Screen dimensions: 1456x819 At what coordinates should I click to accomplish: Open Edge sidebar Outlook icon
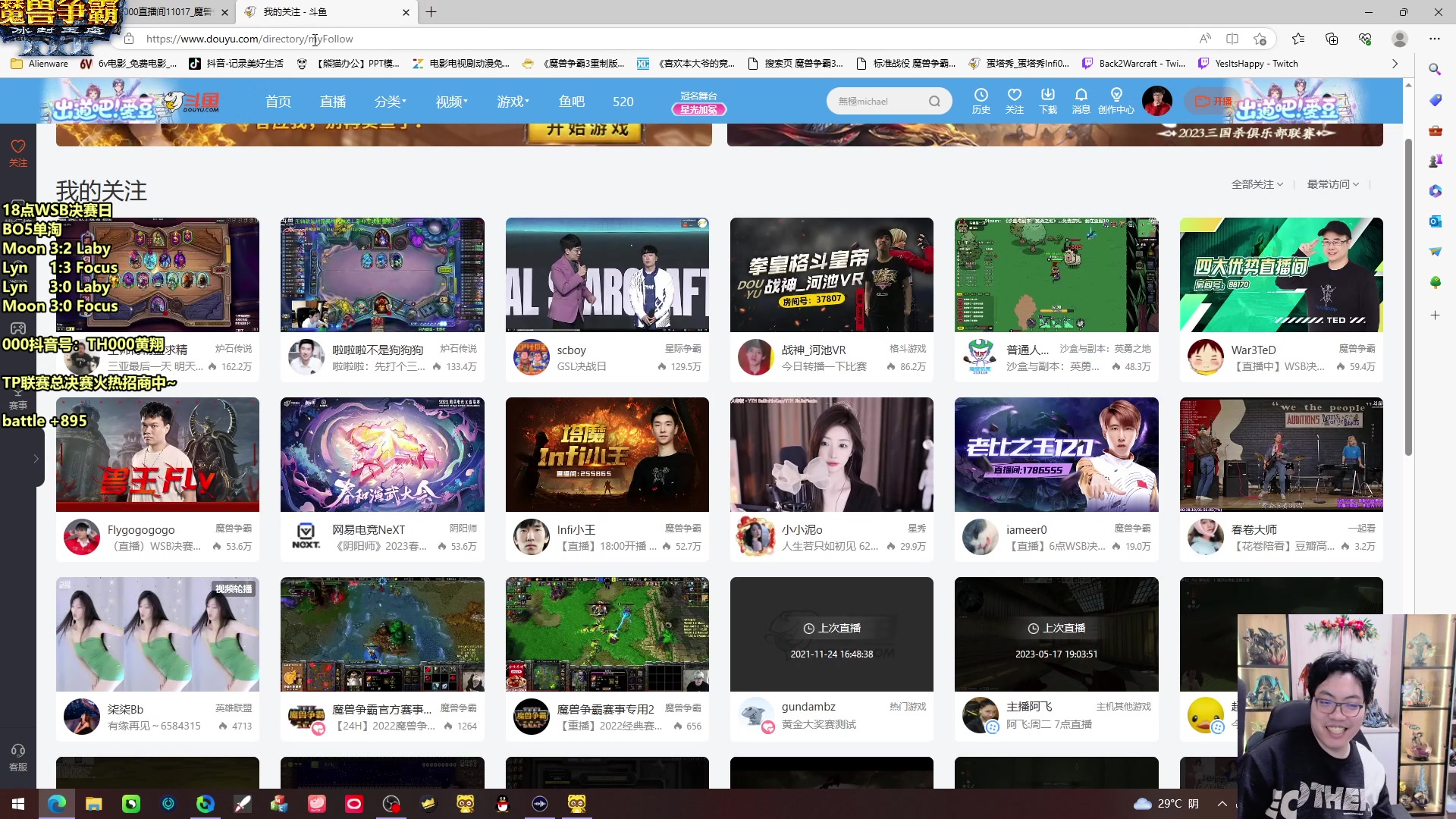1435,221
